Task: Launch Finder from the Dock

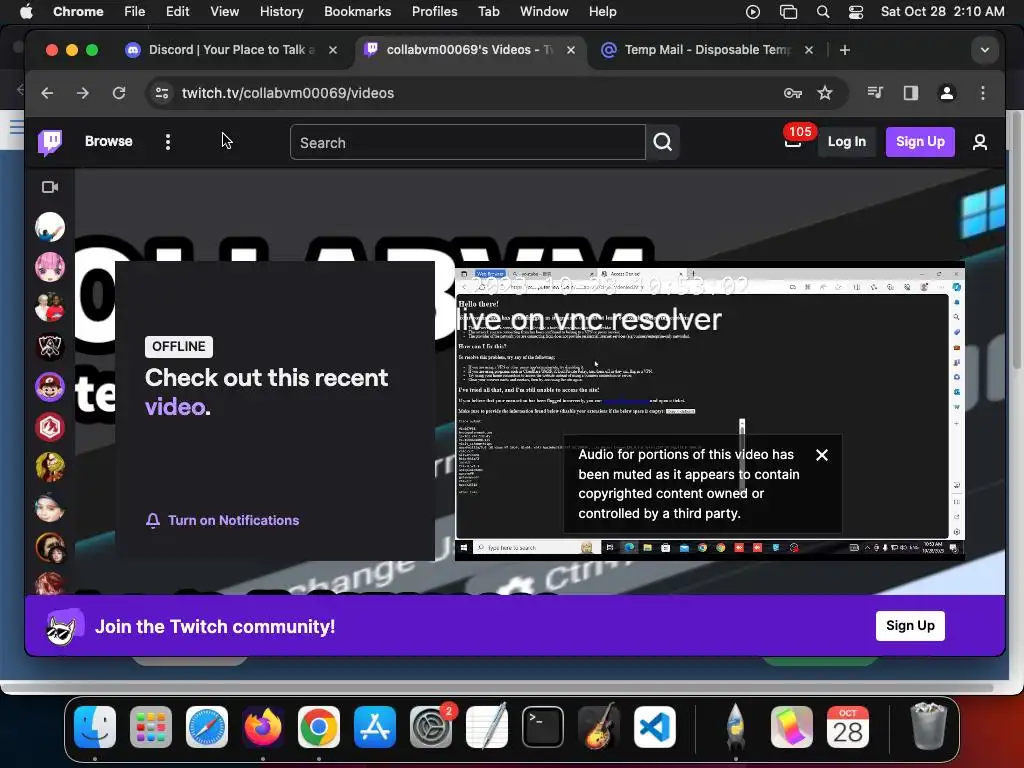Action: (95, 727)
